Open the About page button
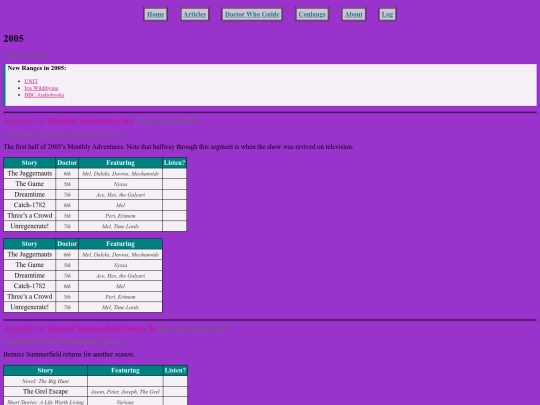Image resolution: width=540 pixels, height=405 pixels. (354, 14)
